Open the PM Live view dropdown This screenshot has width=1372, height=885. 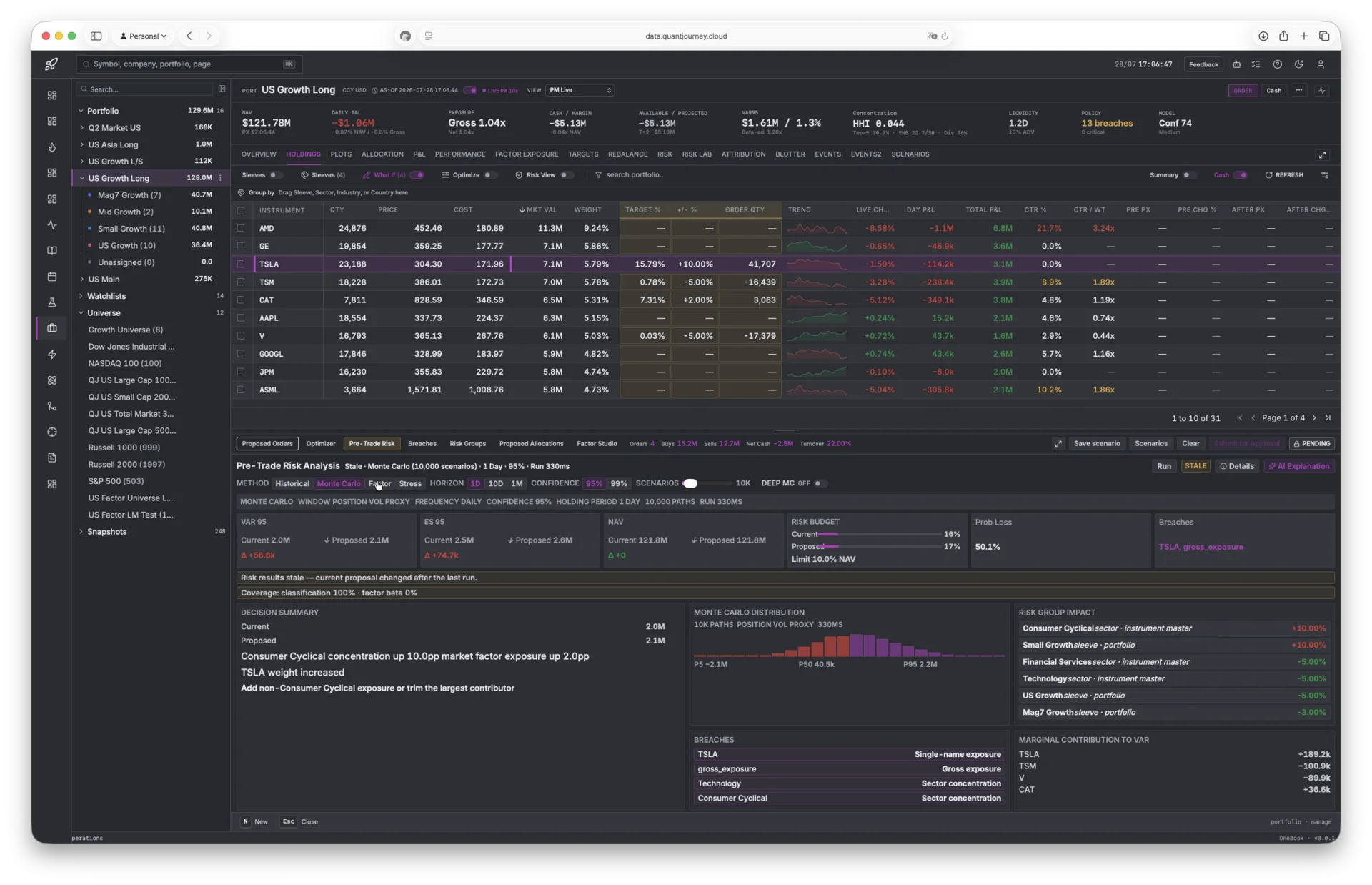point(580,91)
